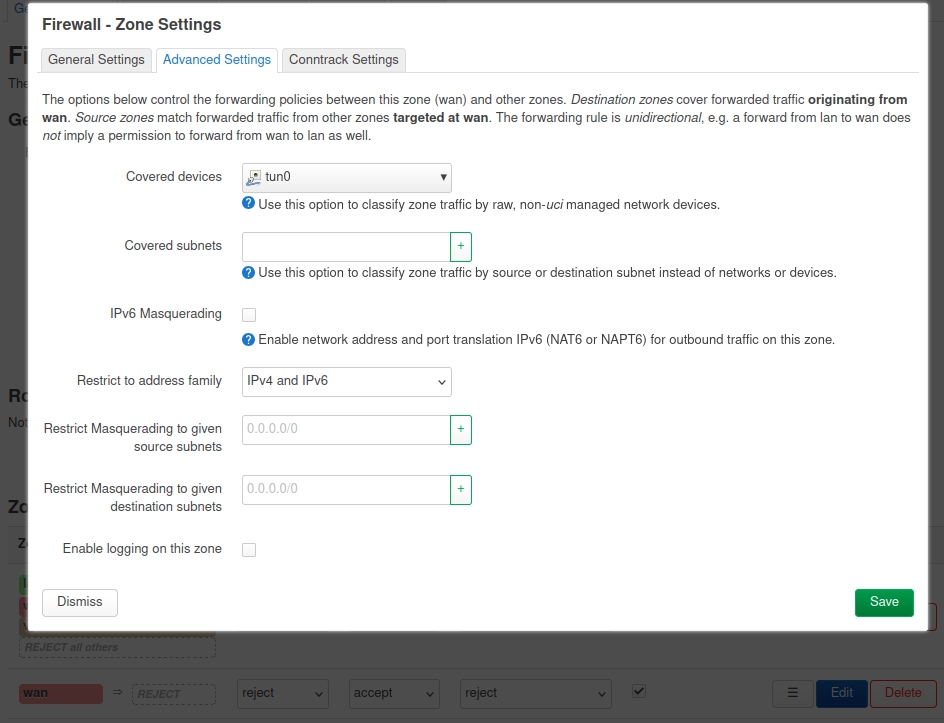This screenshot has width=944, height=723.
Task: Click Delete button for wan zone
Action: coord(903,694)
